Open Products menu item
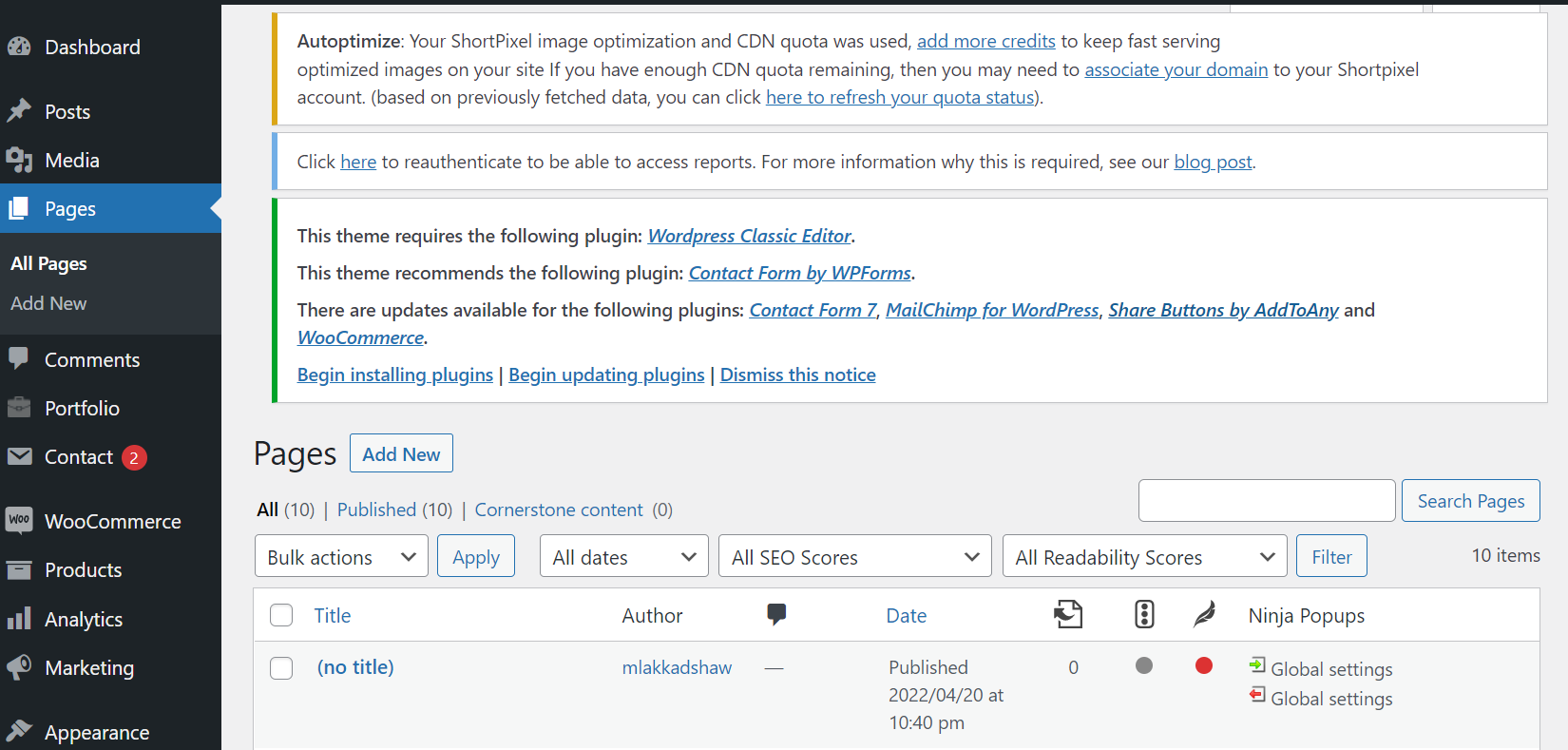 83,569
